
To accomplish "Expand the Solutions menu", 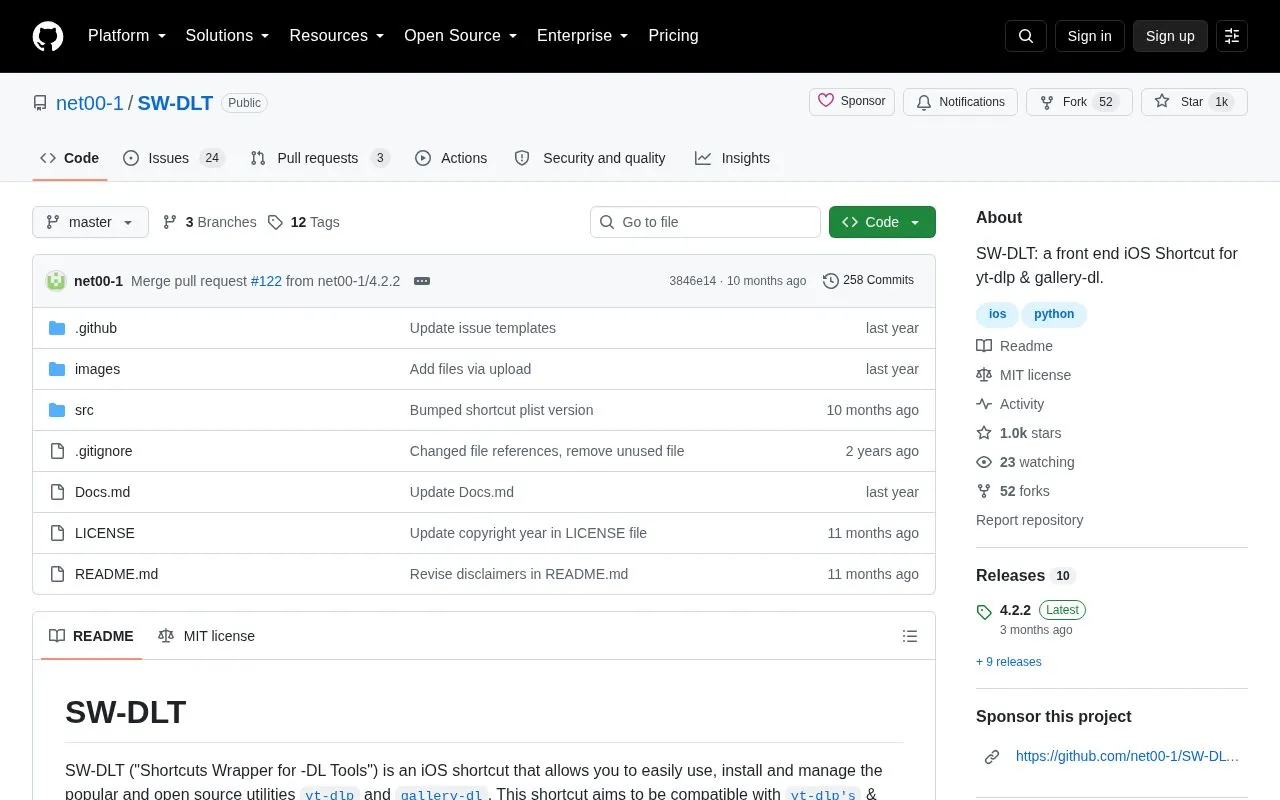I will point(228,36).
